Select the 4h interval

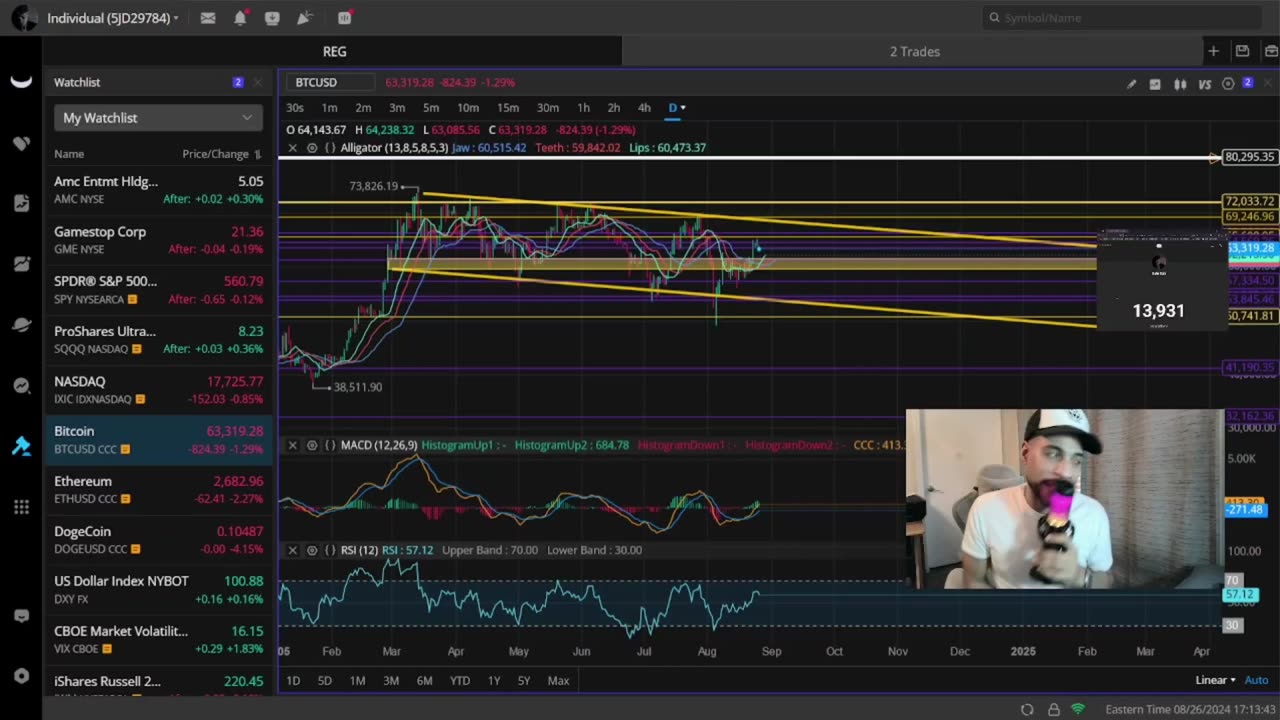tap(644, 108)
